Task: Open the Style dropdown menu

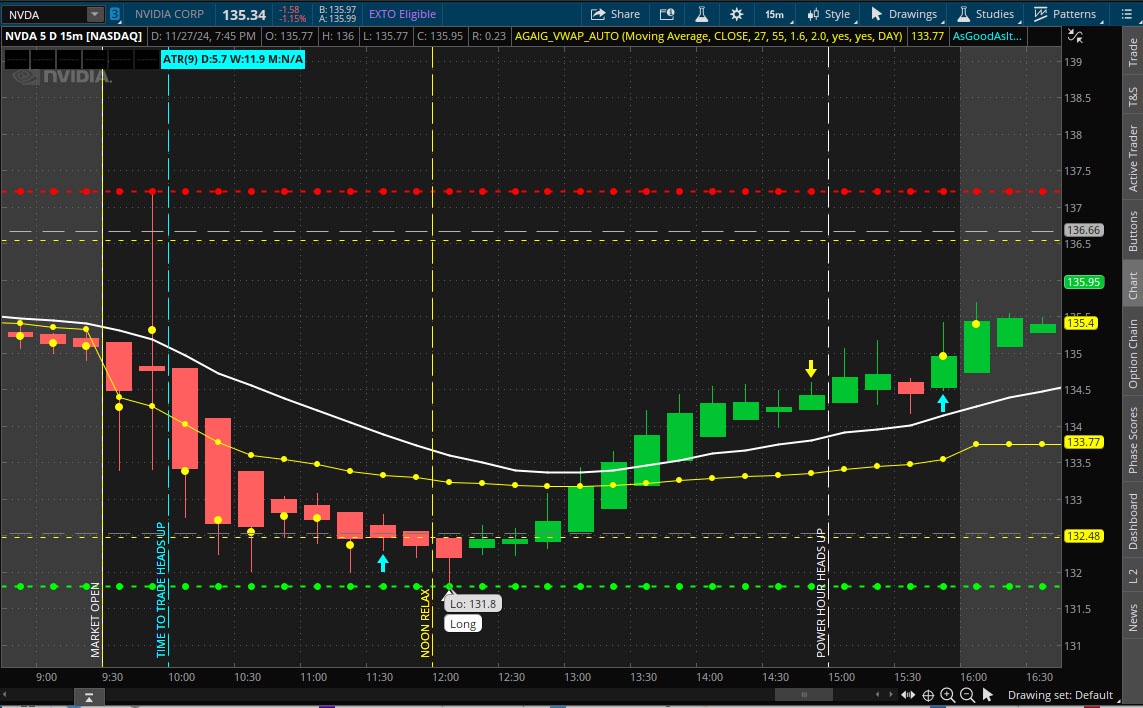Action: [829, 14]
